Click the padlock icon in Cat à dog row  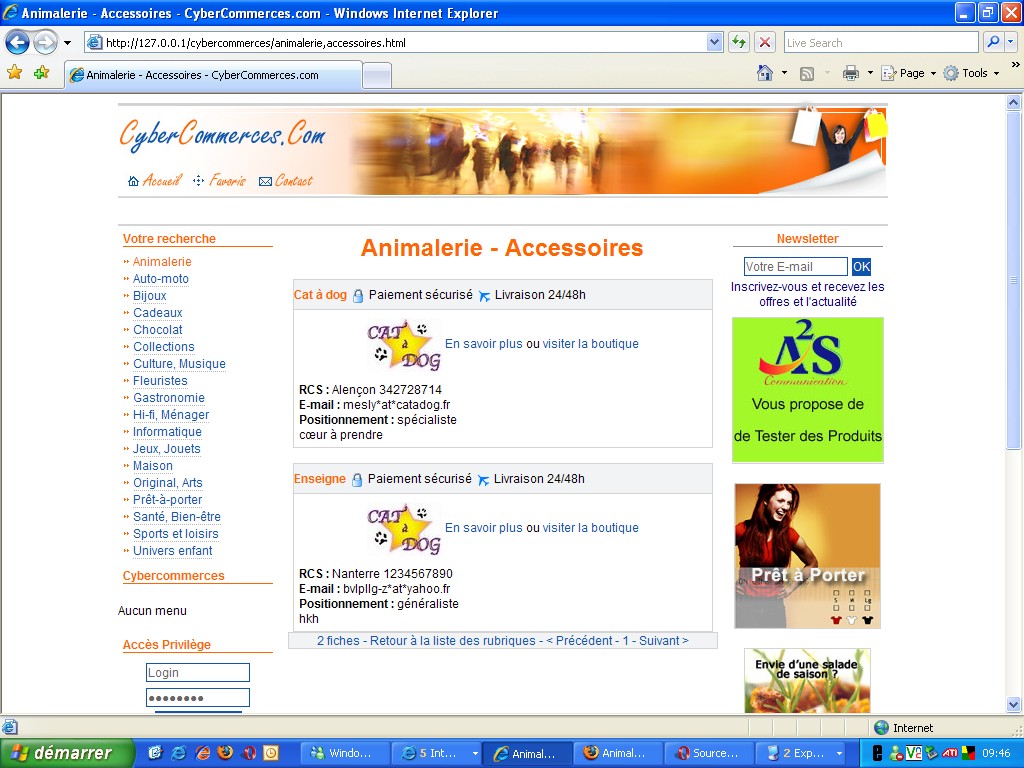pyautogui.click(x=358, y=296)
